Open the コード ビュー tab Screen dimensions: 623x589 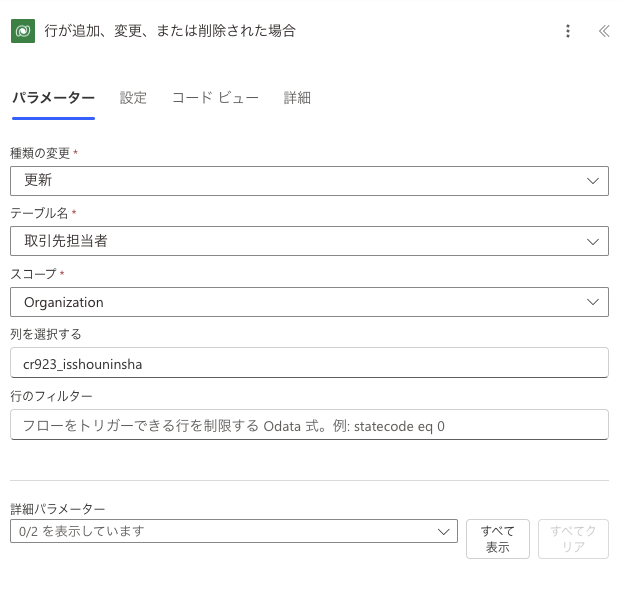point(215,98)
